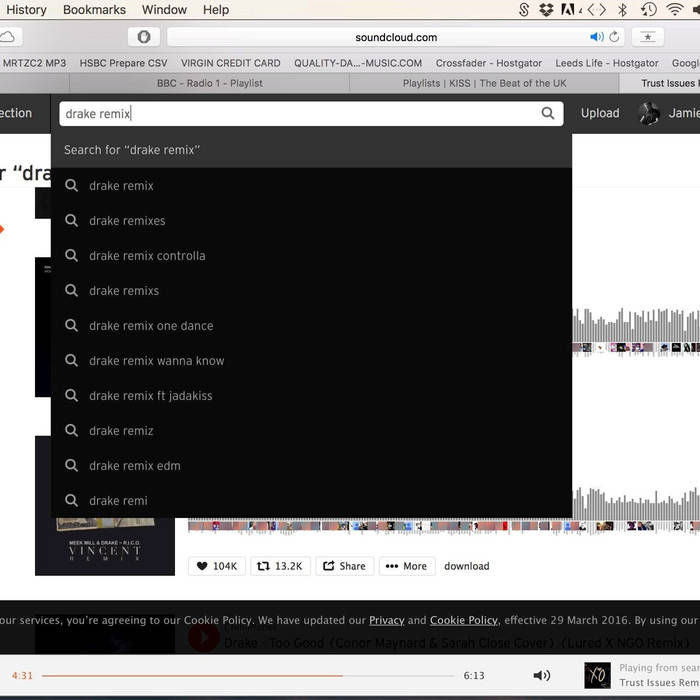
Task: Click the Upload button in the header
Action: 600,114
